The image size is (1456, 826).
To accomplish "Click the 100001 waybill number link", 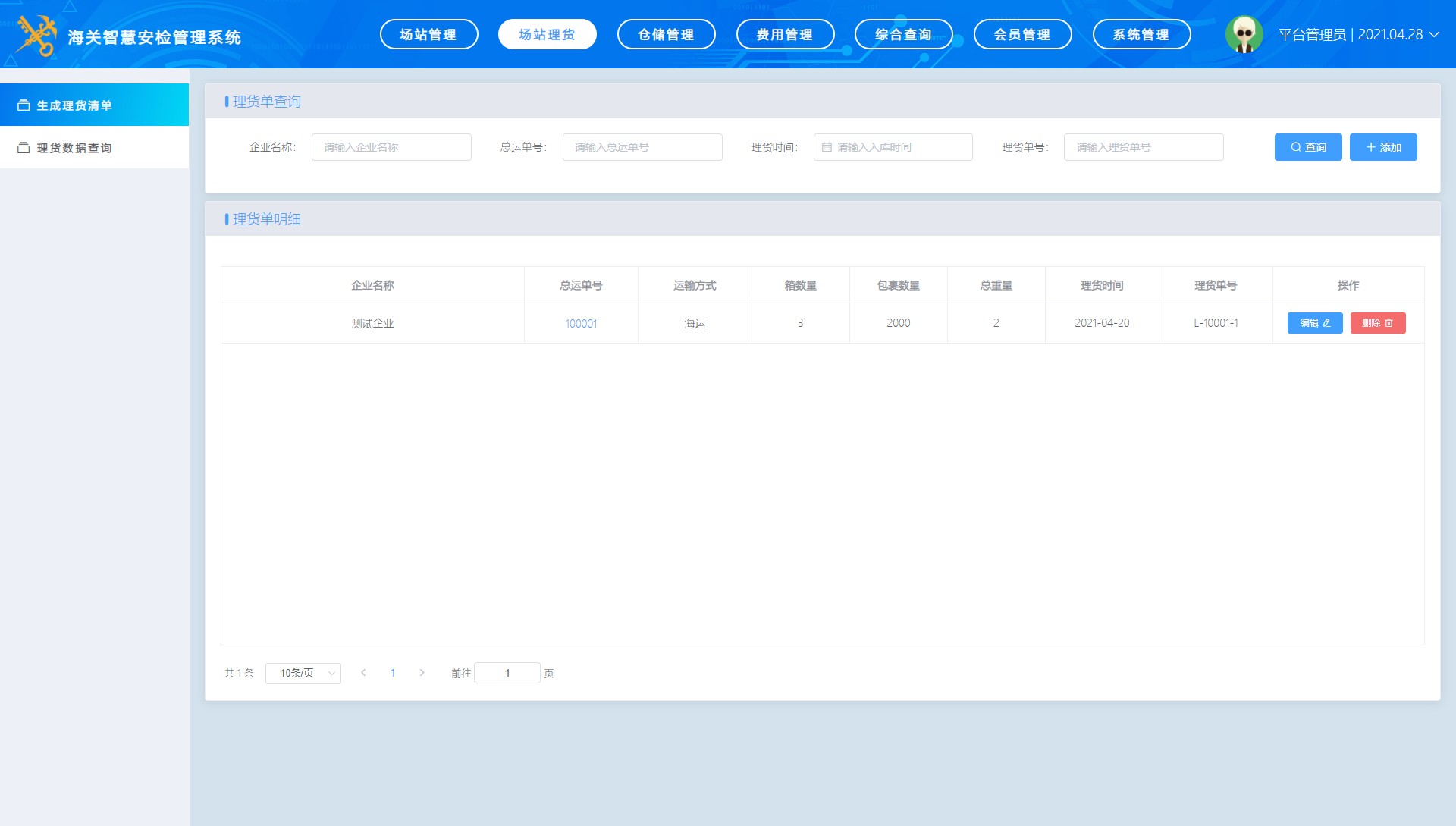I will click(581, 324).
